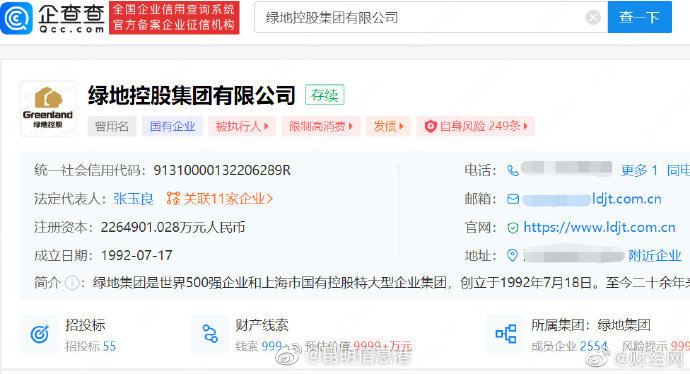The height and width of the screenshot is (374, 690).
Task: Select registered capital 2264901.028万元人民币
Action: coord(173,227)
